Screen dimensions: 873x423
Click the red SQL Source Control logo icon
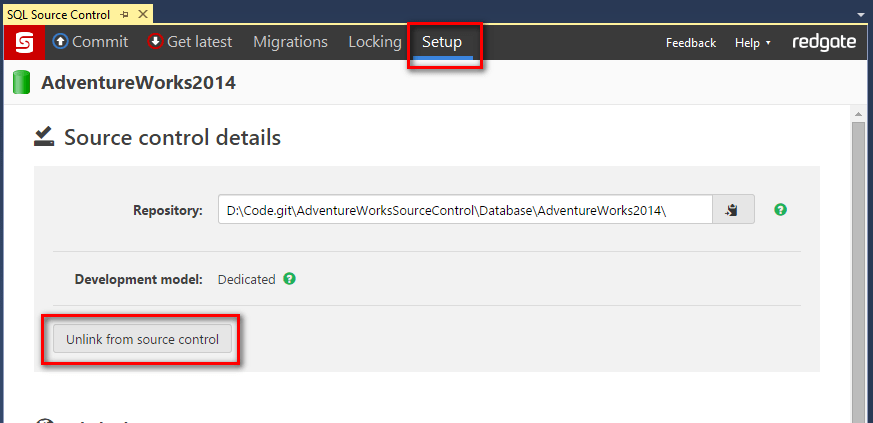(24, 42)
